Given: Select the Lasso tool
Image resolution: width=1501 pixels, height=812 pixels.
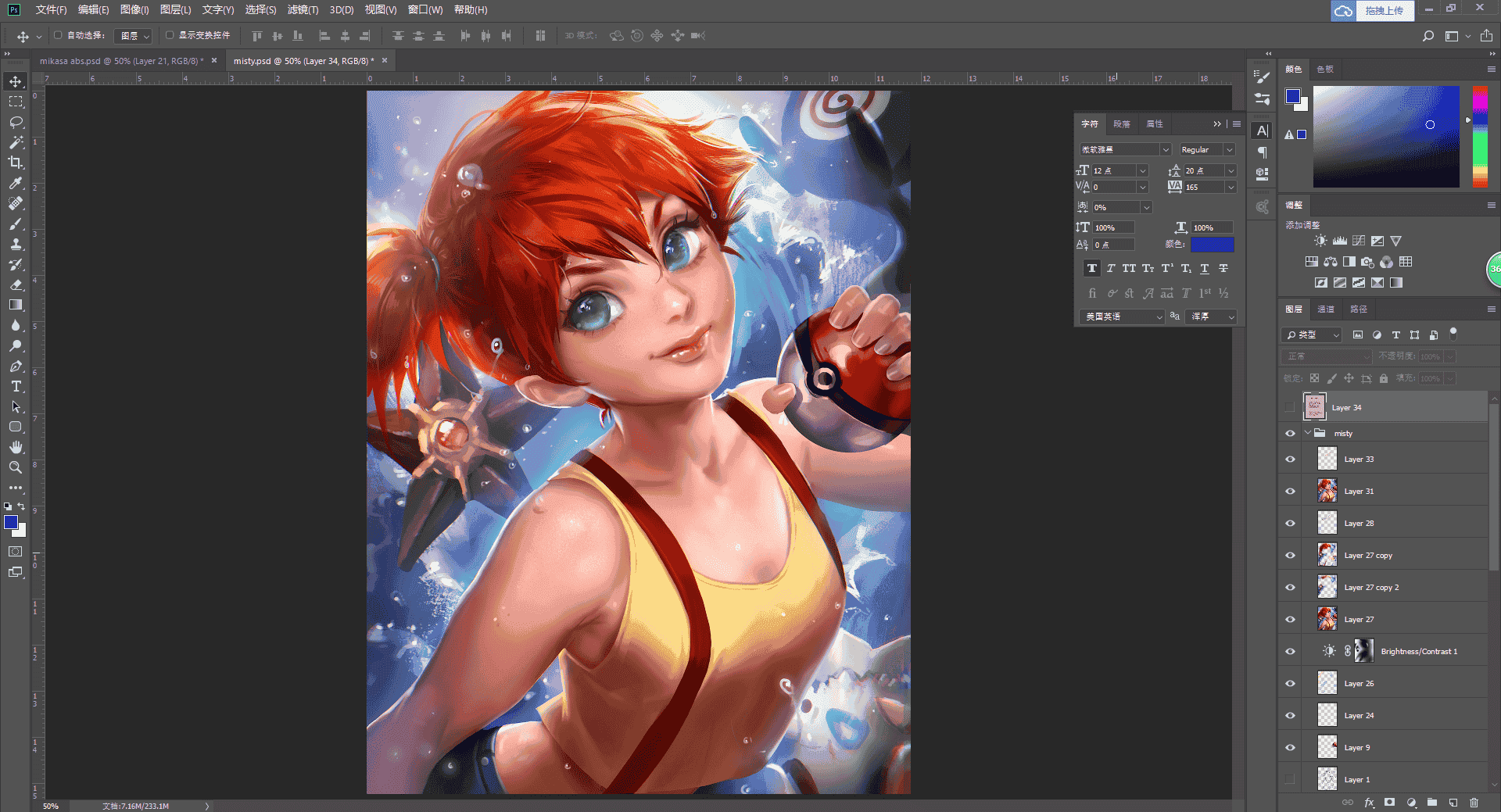Looking at the screenshot, I should [16, 122].
